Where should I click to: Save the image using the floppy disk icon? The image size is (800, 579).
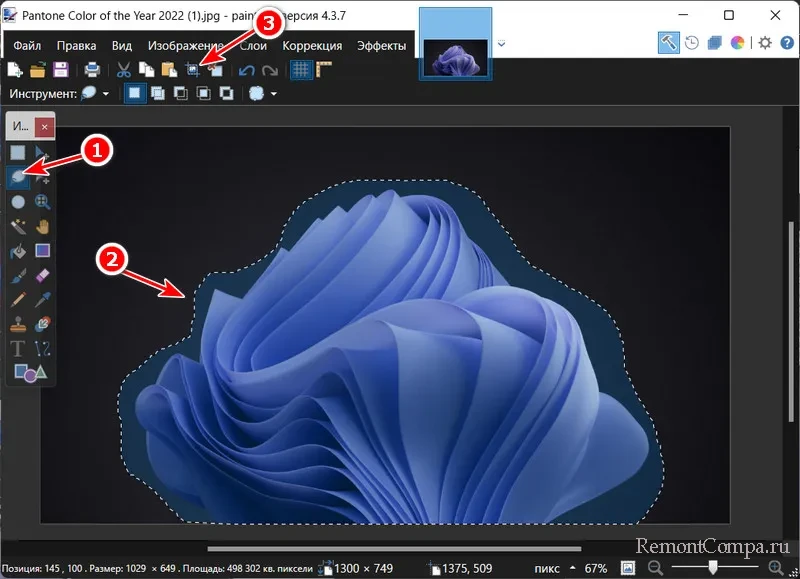[61, 70]
